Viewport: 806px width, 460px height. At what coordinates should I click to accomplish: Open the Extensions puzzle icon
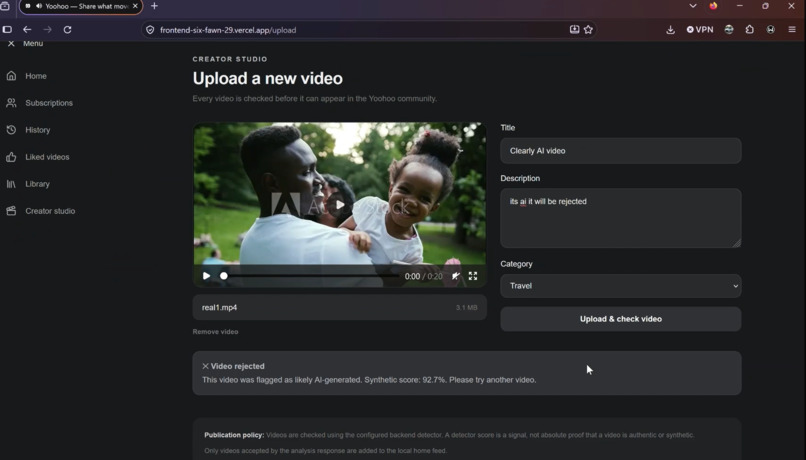click(749, 30)
